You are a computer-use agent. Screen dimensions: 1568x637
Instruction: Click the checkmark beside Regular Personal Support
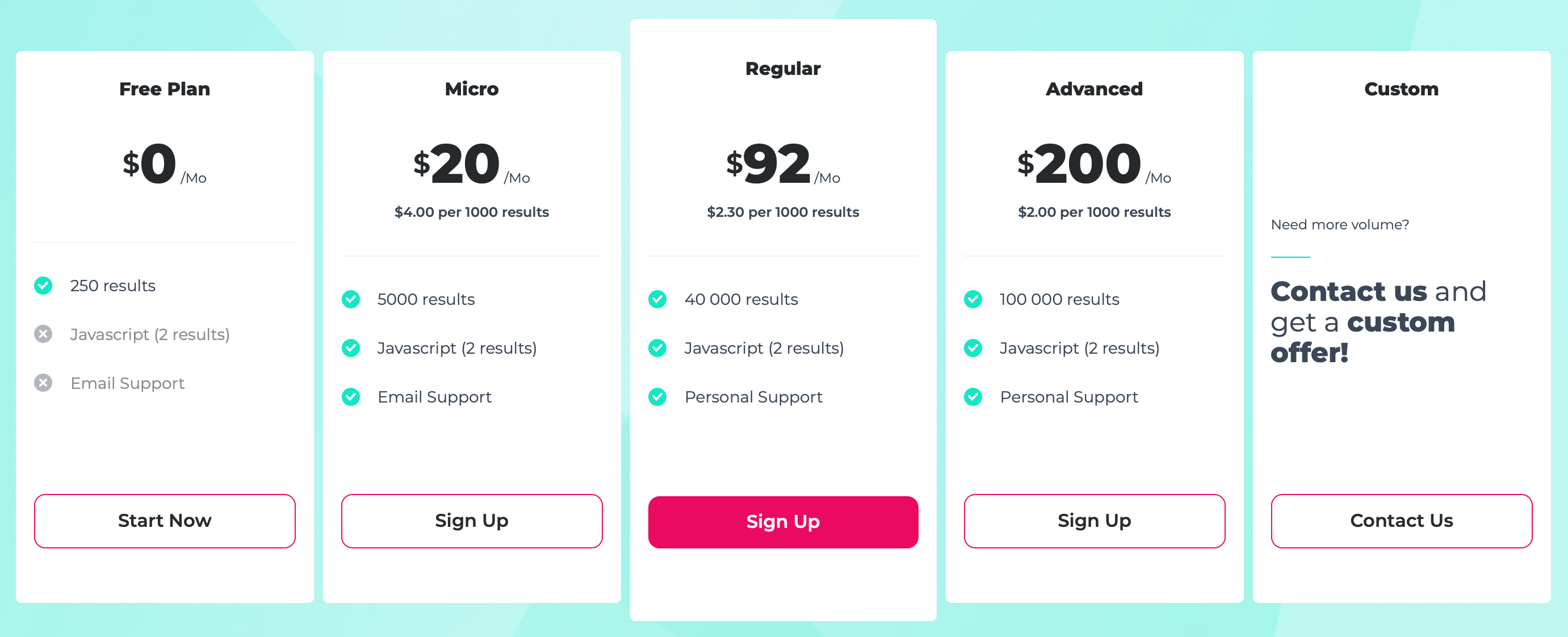pyautogui.click(x=657, y=397)
